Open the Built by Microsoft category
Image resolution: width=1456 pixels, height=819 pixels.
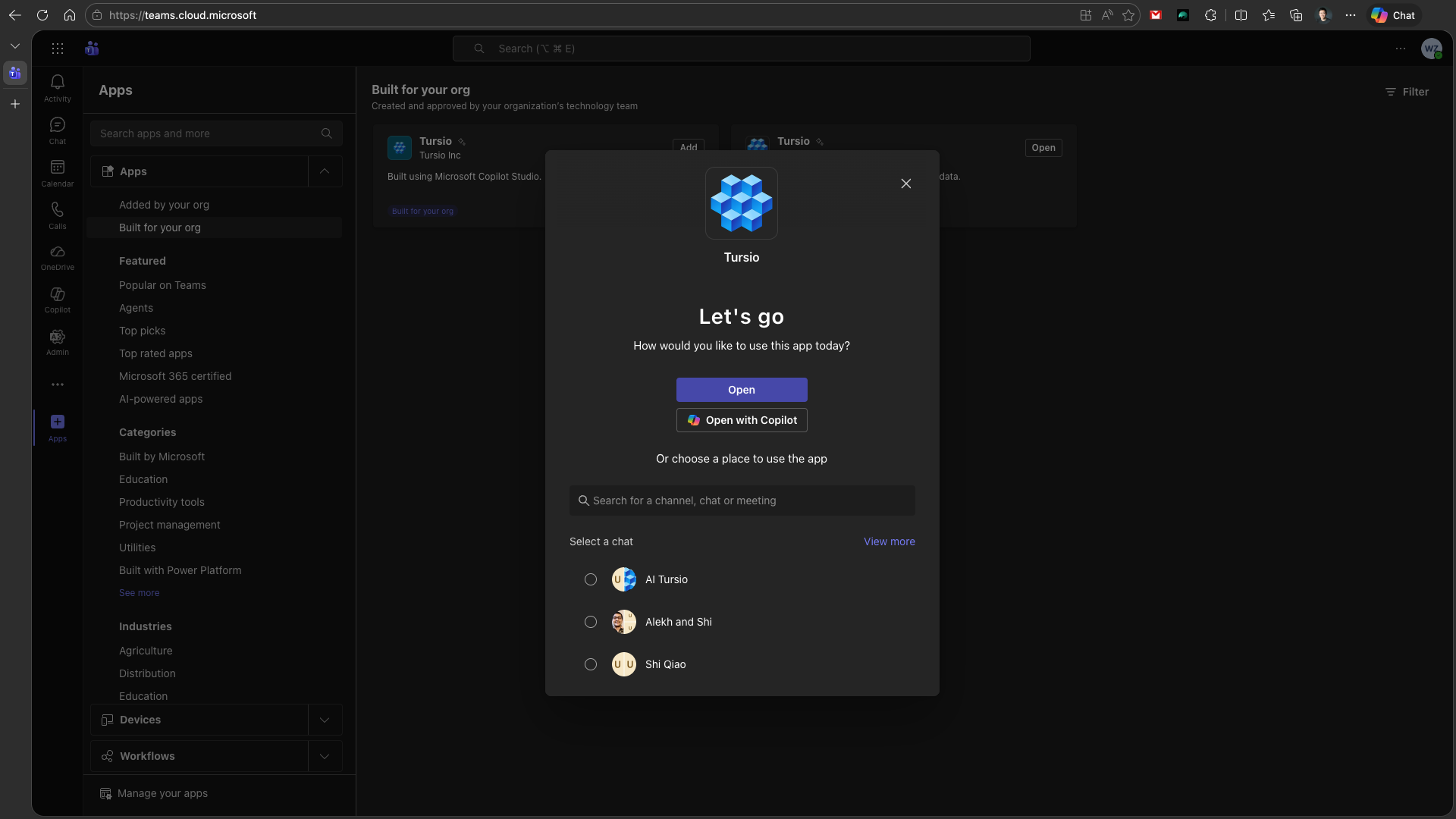[162, 457]
